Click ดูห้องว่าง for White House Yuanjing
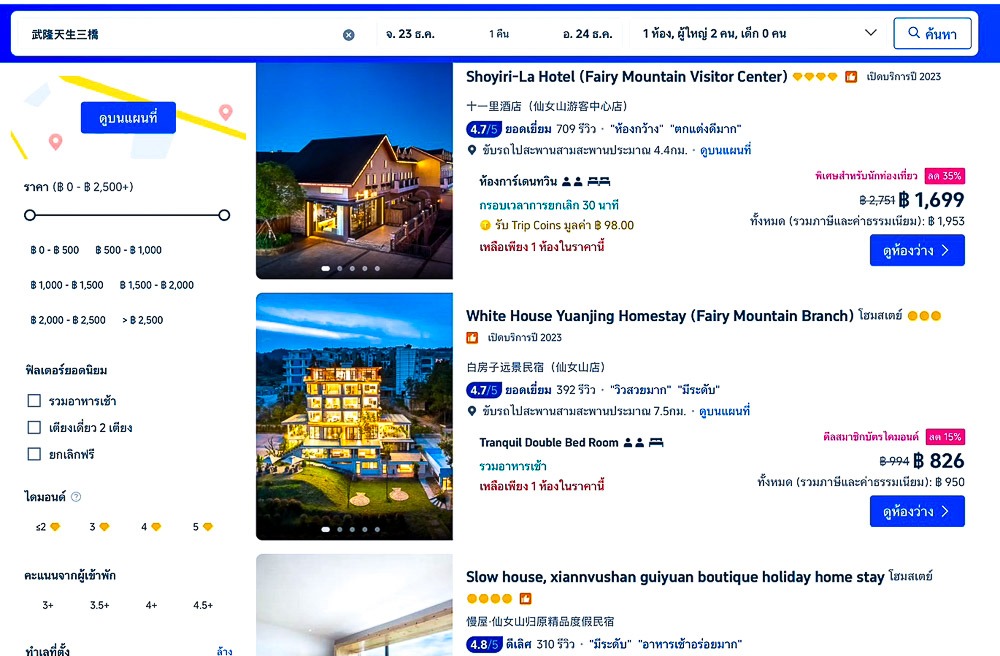1000x656 pixels. 917,511
